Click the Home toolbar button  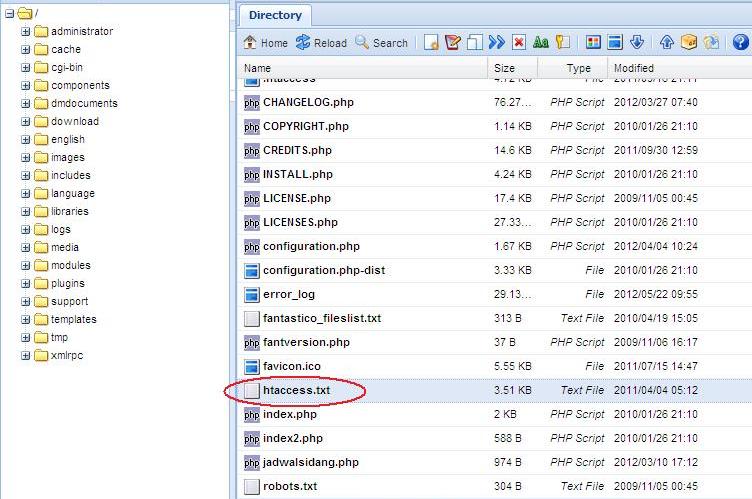265,43
